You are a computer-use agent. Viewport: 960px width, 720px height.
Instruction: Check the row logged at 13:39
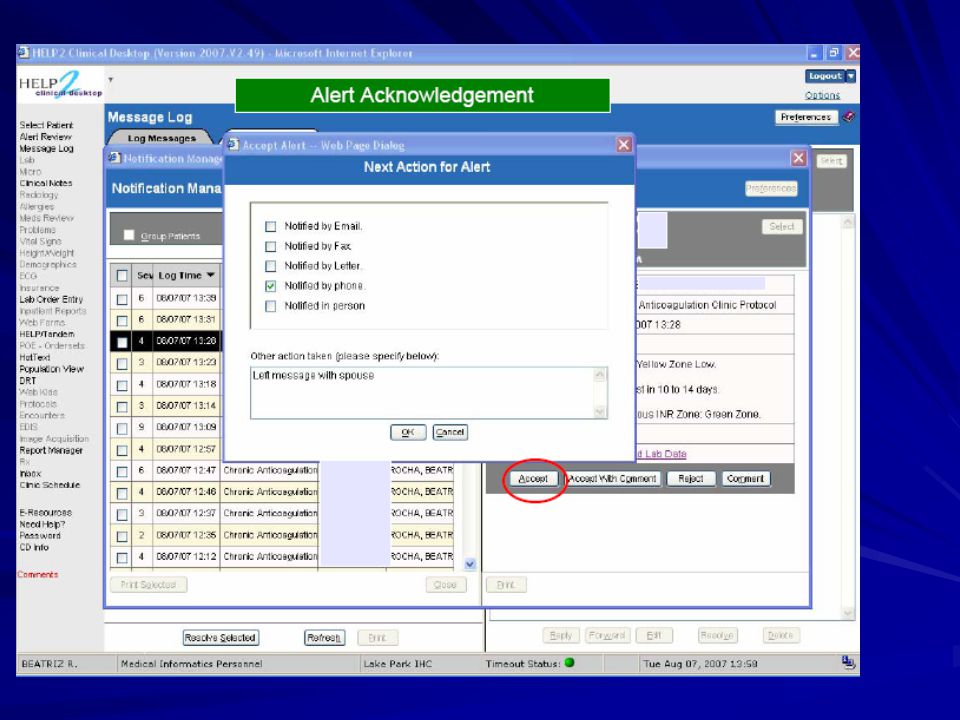pyautogui.click(x=122, y=299)
